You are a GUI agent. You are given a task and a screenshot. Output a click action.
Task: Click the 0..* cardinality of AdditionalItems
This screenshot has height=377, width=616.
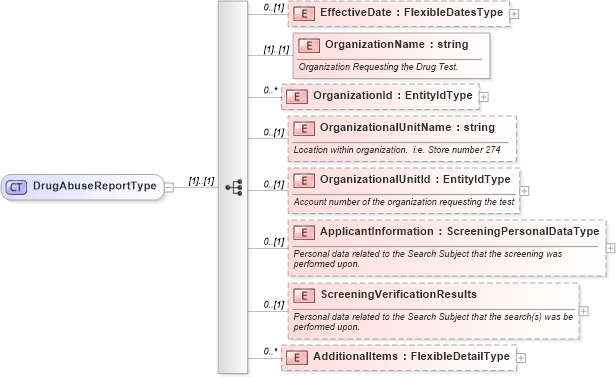tap(270, 351)
